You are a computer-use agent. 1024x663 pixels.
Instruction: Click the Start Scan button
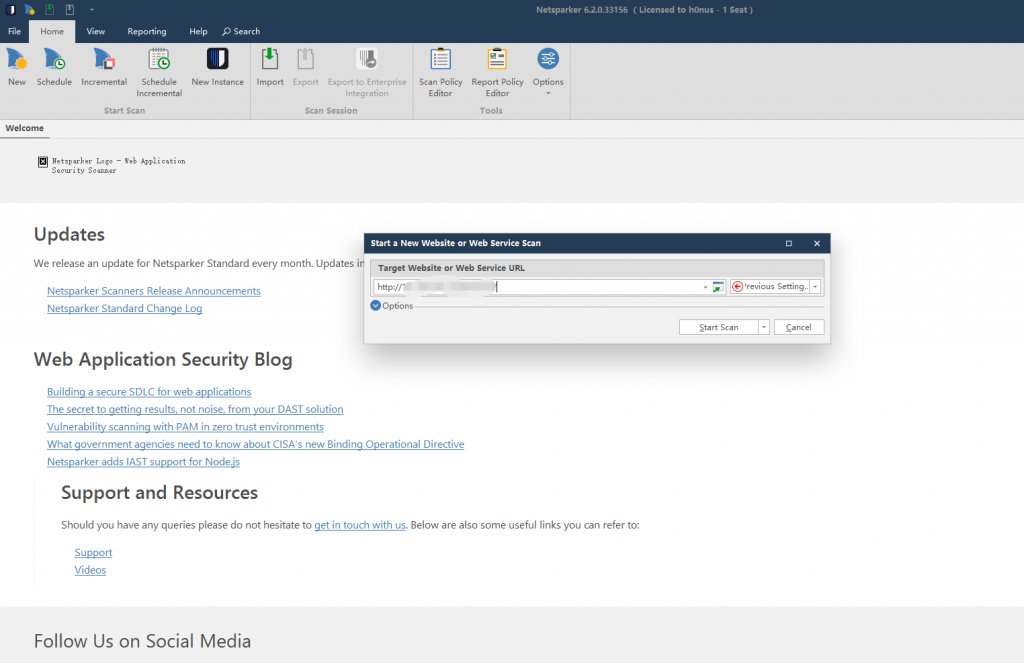coord(718,327)
